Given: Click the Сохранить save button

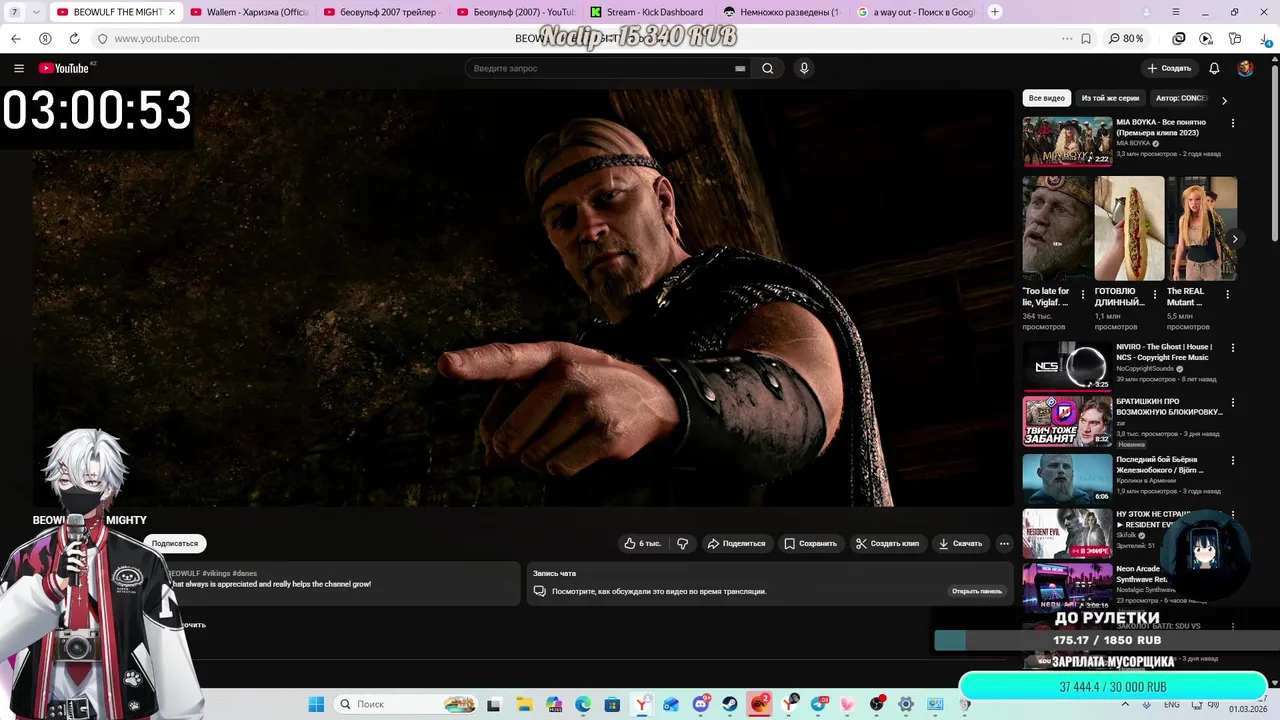Looking at the screenshot, I should pyautogui.click(x=811, y=543).
